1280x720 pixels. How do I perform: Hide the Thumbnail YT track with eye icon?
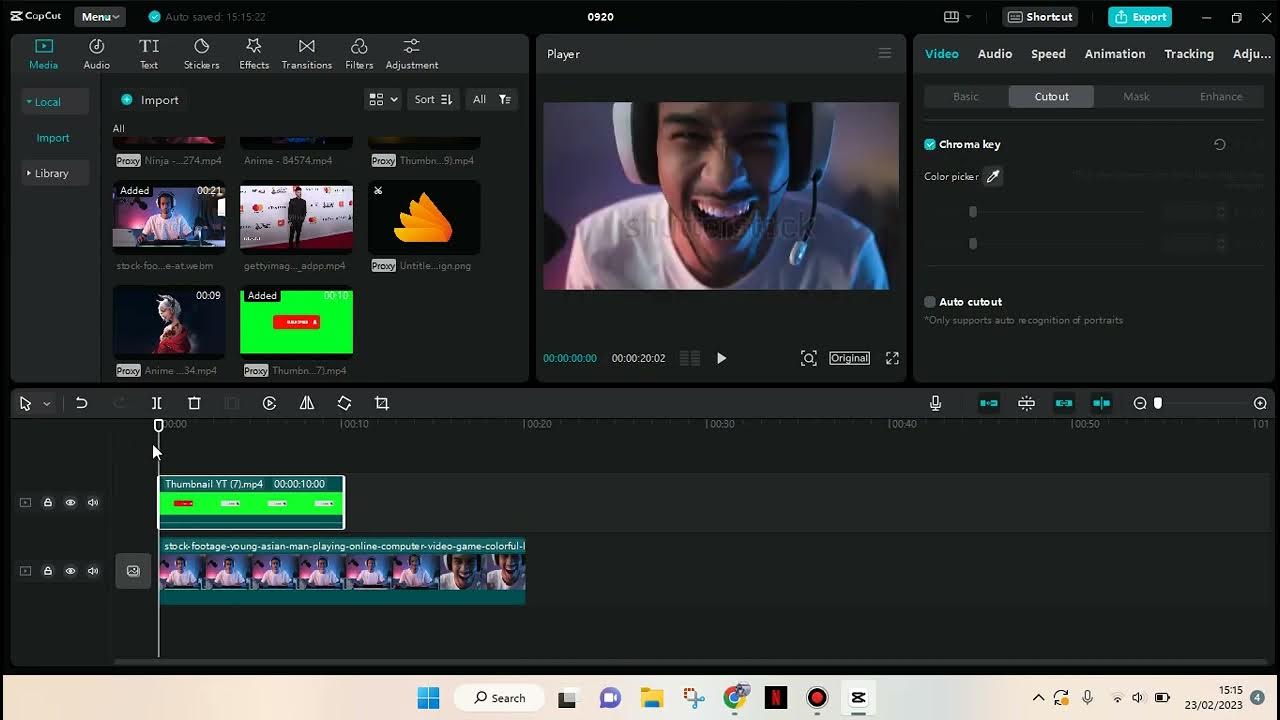coord(70,502)
